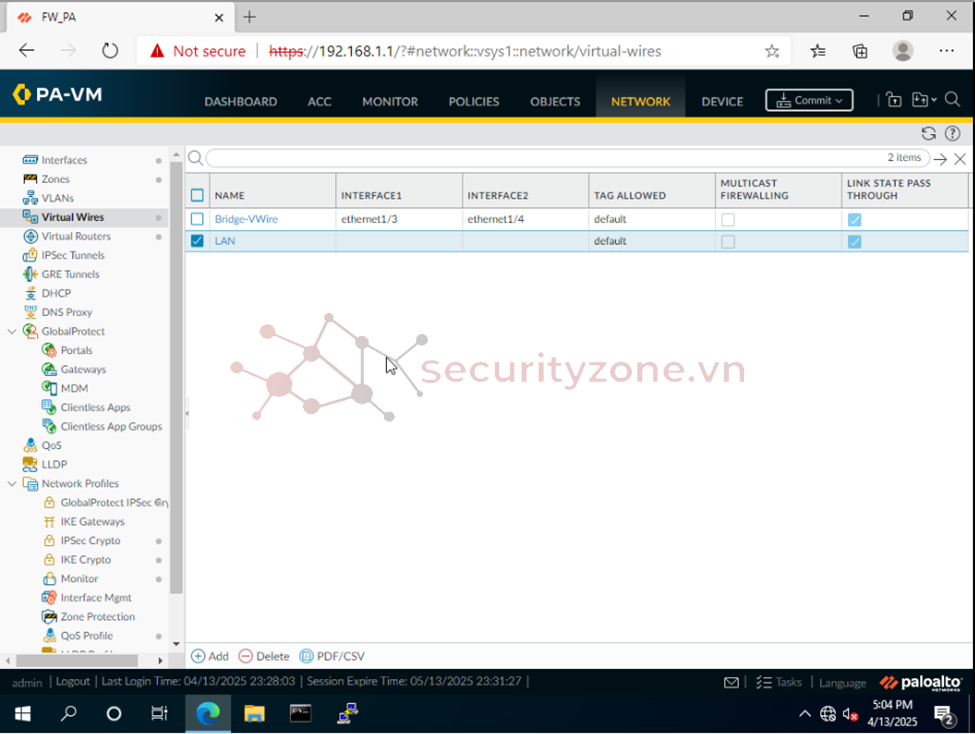This screenshot has height=734, width=975.
Task: Click the QoS Profile icon
Action: click(x=49, y=636)
